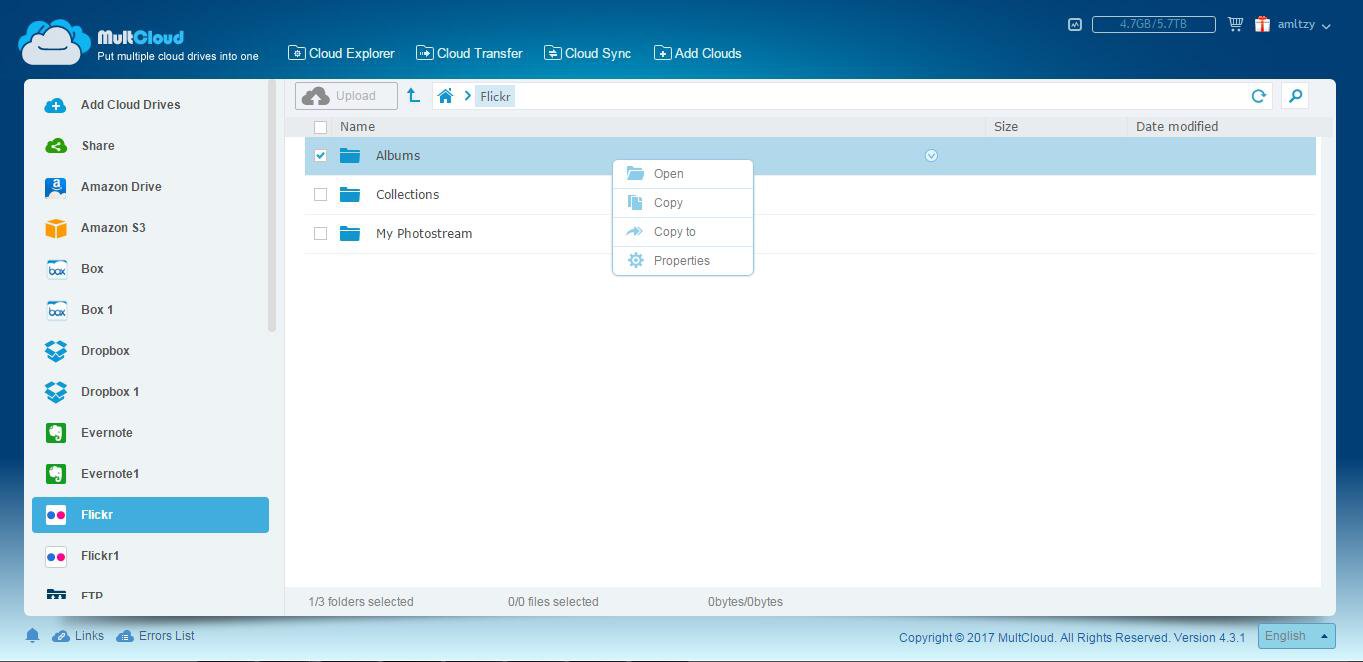Click the traffic monitor icon in header
The height and width of the screenshot is (662, 1363).
pyautogui.click(x=1075, y=24)
